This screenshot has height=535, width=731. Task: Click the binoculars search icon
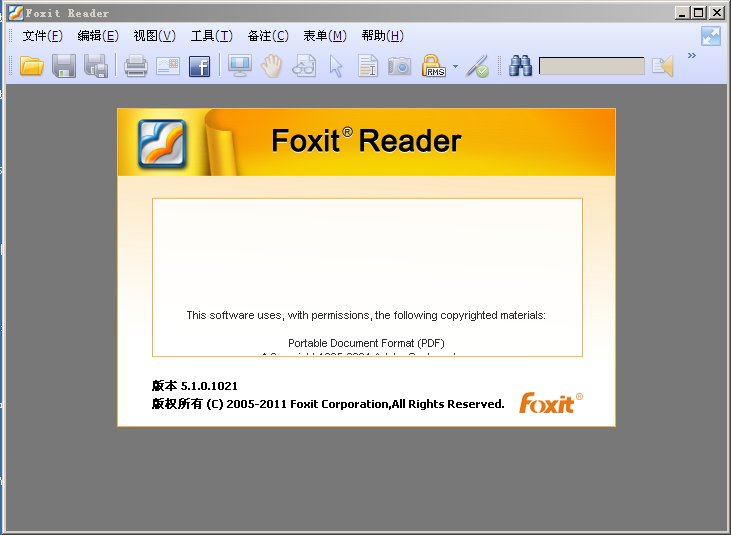tap(520, 66)
